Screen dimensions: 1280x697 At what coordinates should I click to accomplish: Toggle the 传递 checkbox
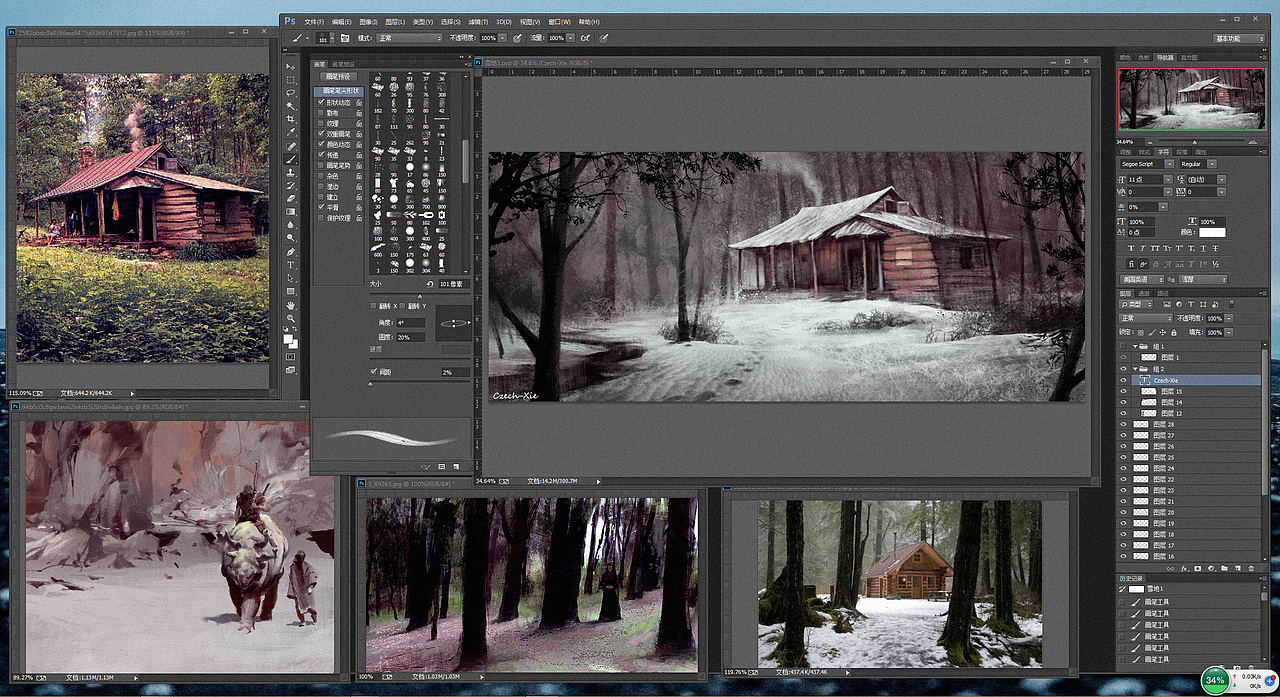coord(321,155)
